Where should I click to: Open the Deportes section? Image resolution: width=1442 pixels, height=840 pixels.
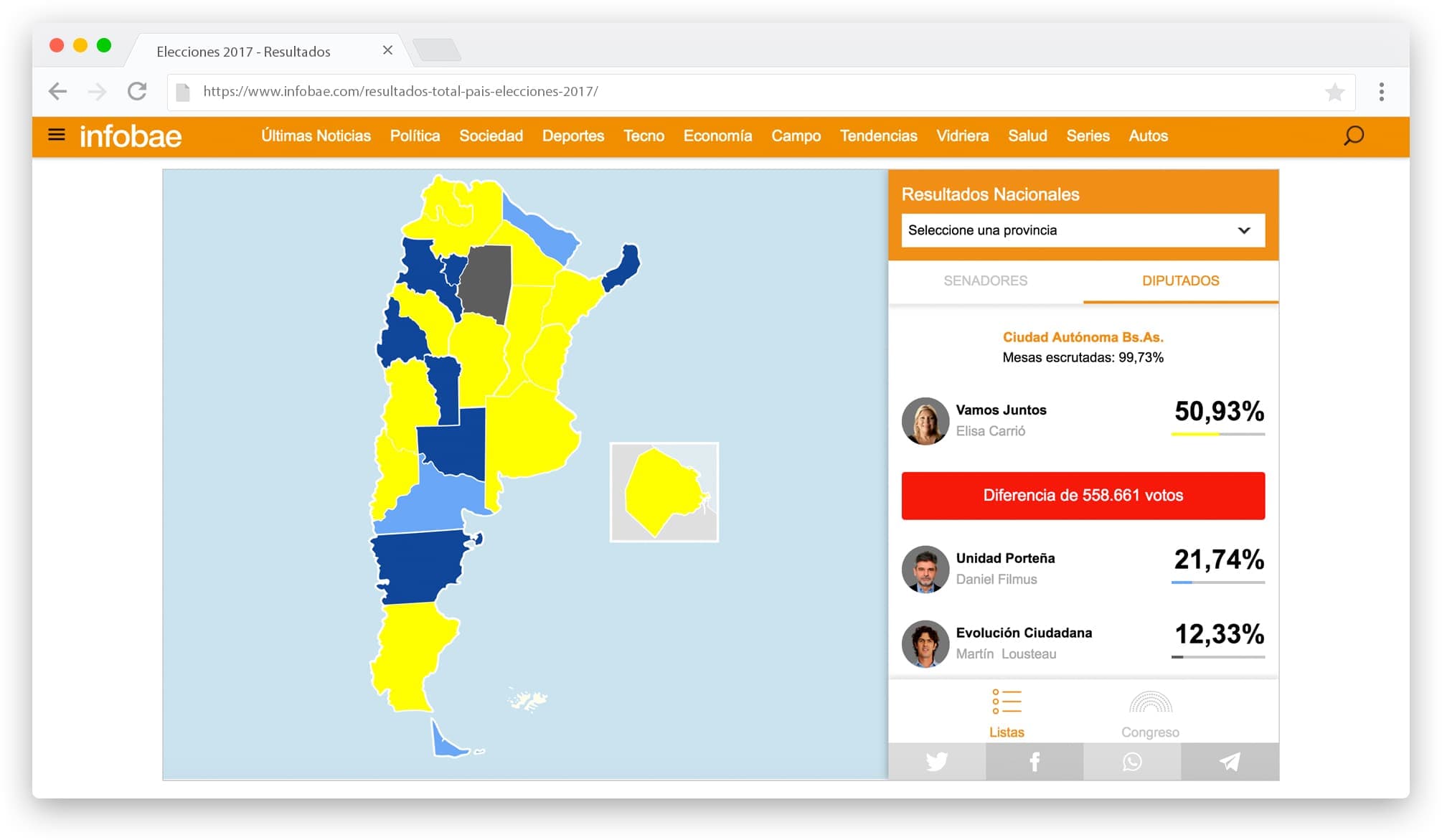572,136
